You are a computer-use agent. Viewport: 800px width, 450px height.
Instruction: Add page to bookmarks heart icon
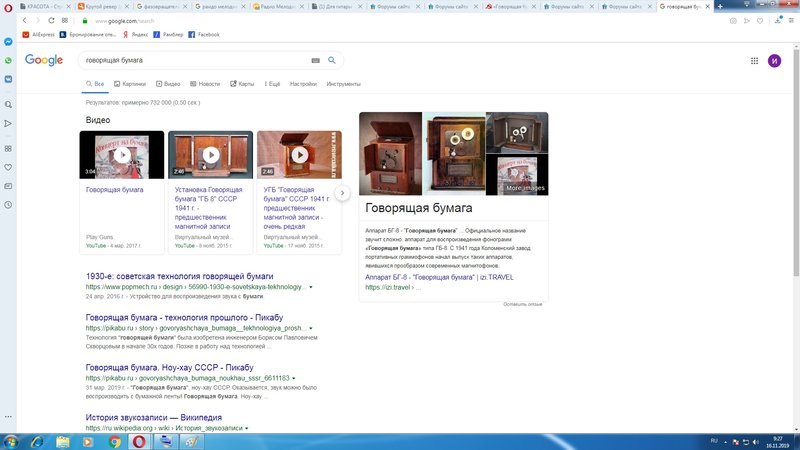[x=760, y=21]
